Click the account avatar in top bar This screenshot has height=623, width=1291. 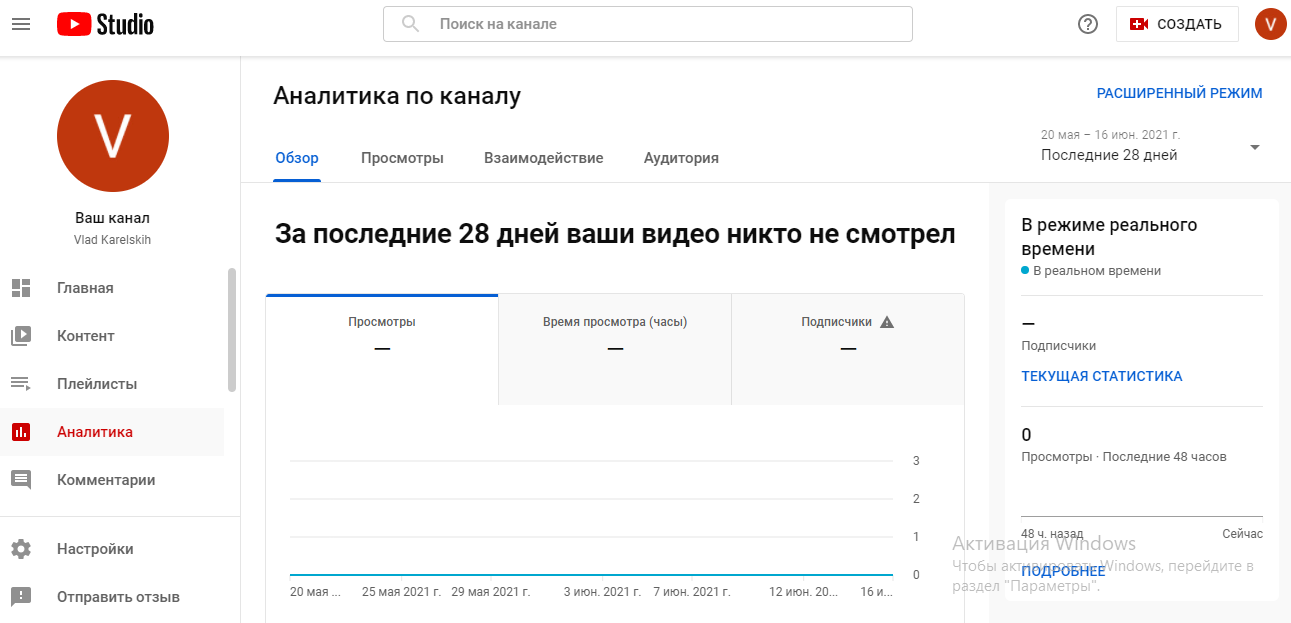tap(1270, 24)
